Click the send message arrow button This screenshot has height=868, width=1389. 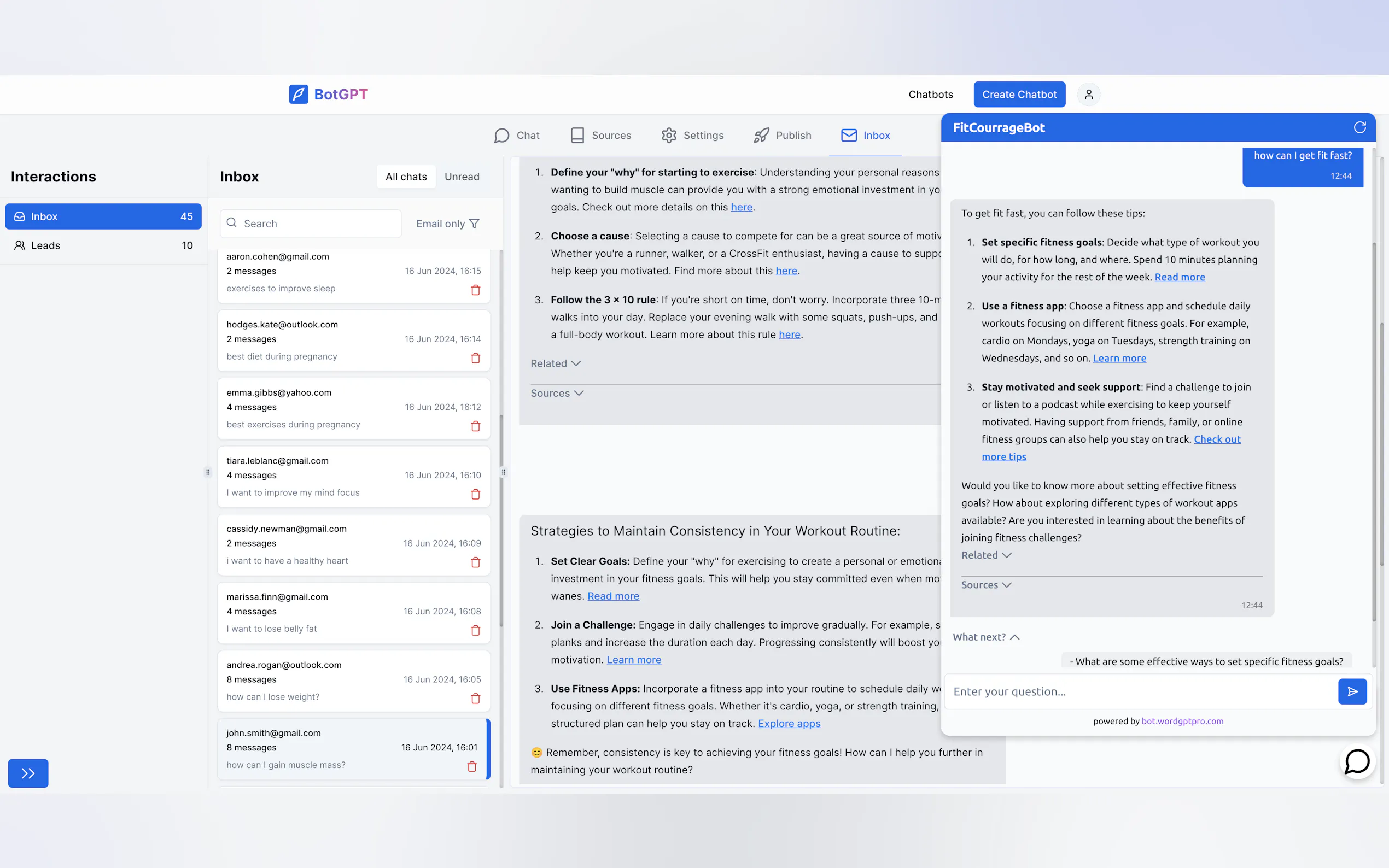pos(1352,691)
